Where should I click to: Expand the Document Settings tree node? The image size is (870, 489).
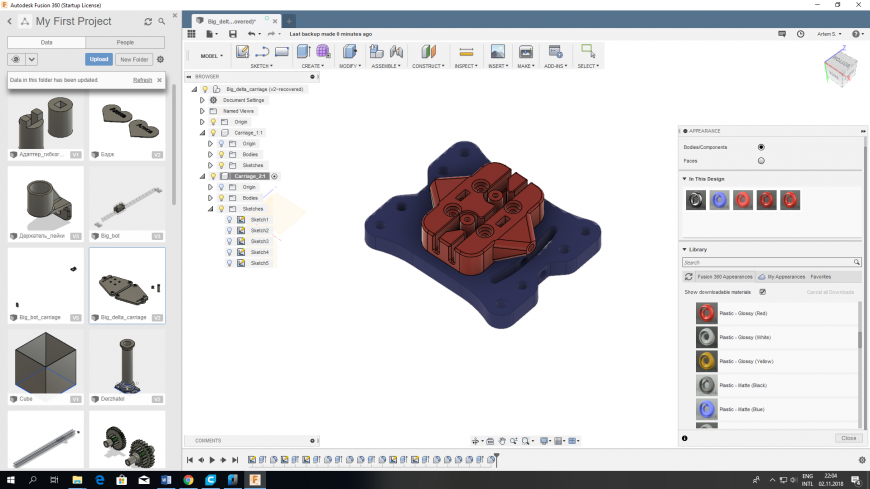[203, 100]
